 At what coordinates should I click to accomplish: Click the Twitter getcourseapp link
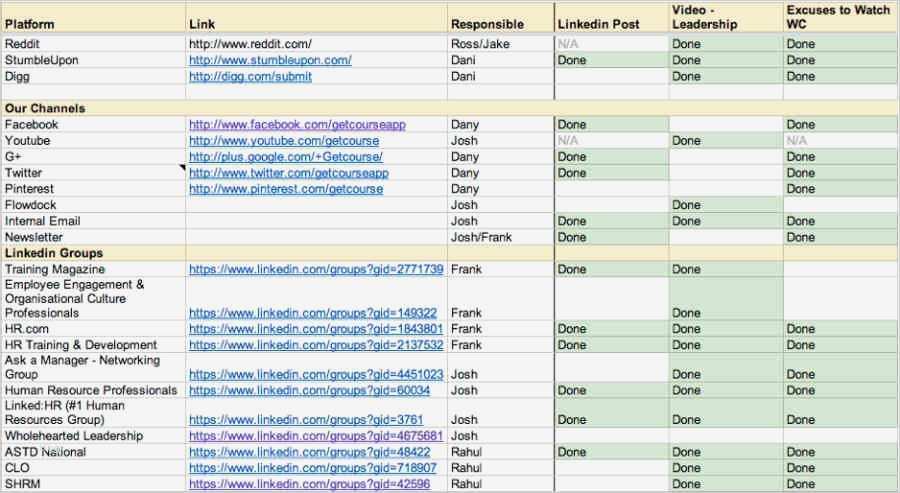[x=289, y=173]
